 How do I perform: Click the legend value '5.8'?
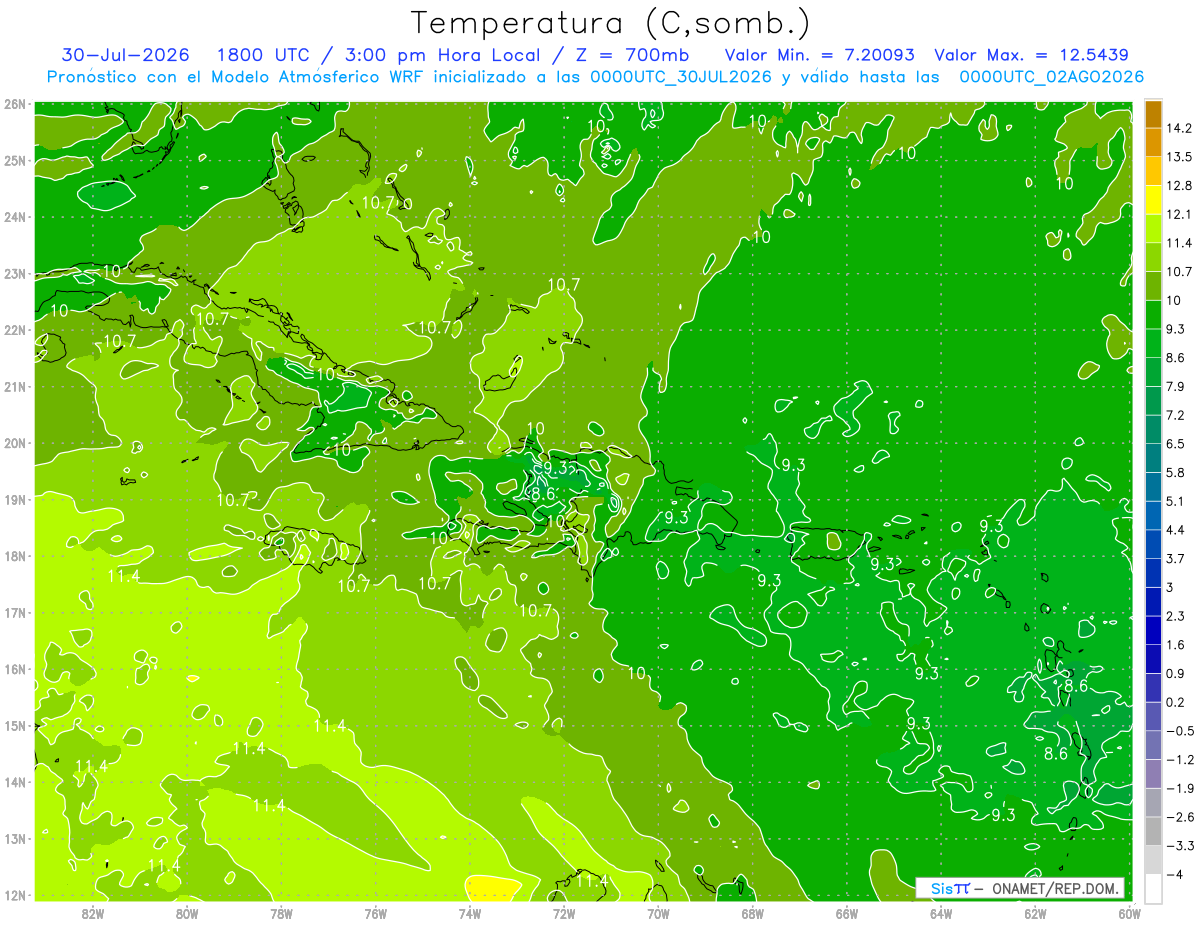pyautogui.click(x=1175, y=472)
